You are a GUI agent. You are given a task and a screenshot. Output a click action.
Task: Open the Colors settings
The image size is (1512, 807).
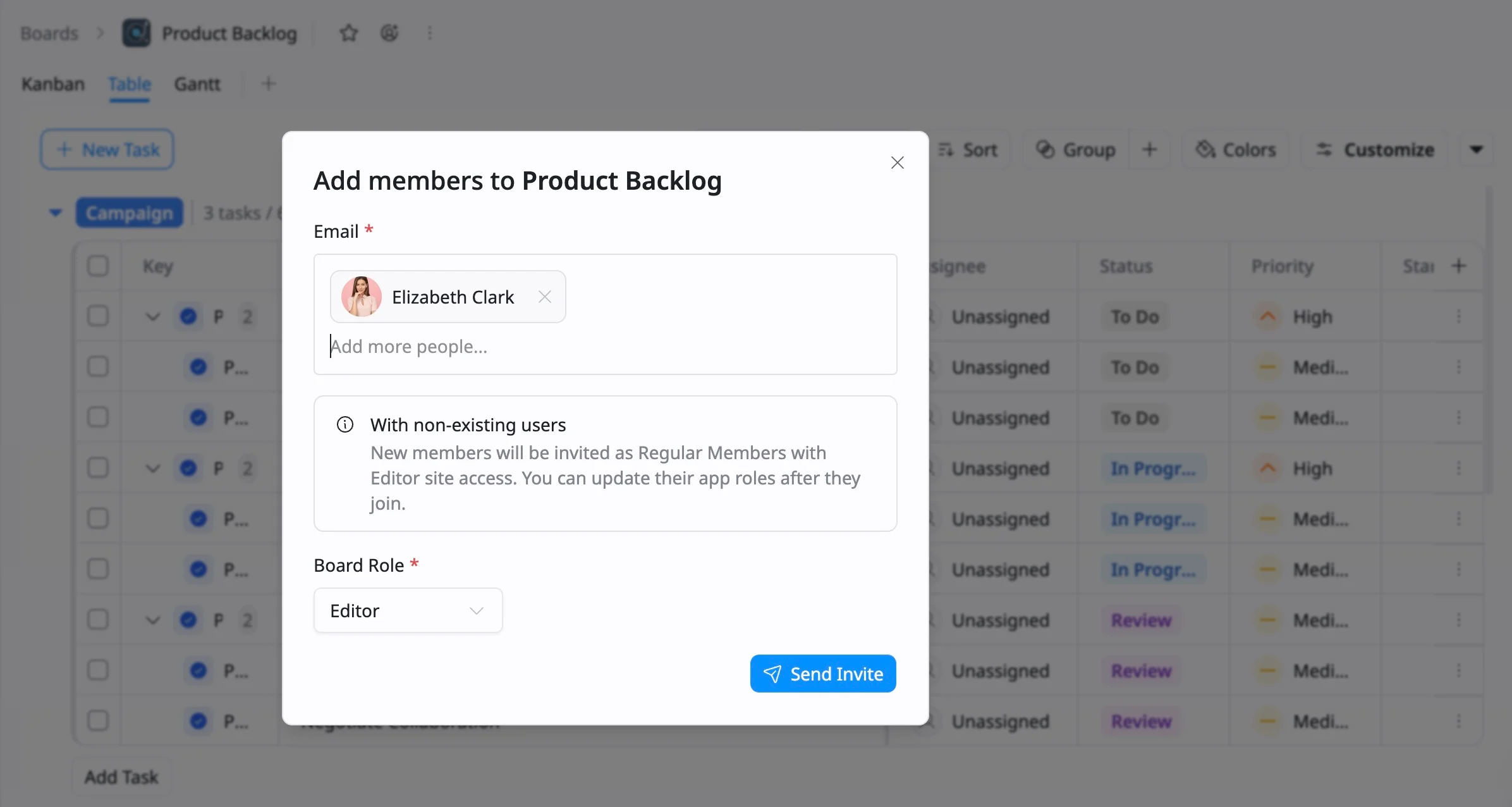(1235, 150)
